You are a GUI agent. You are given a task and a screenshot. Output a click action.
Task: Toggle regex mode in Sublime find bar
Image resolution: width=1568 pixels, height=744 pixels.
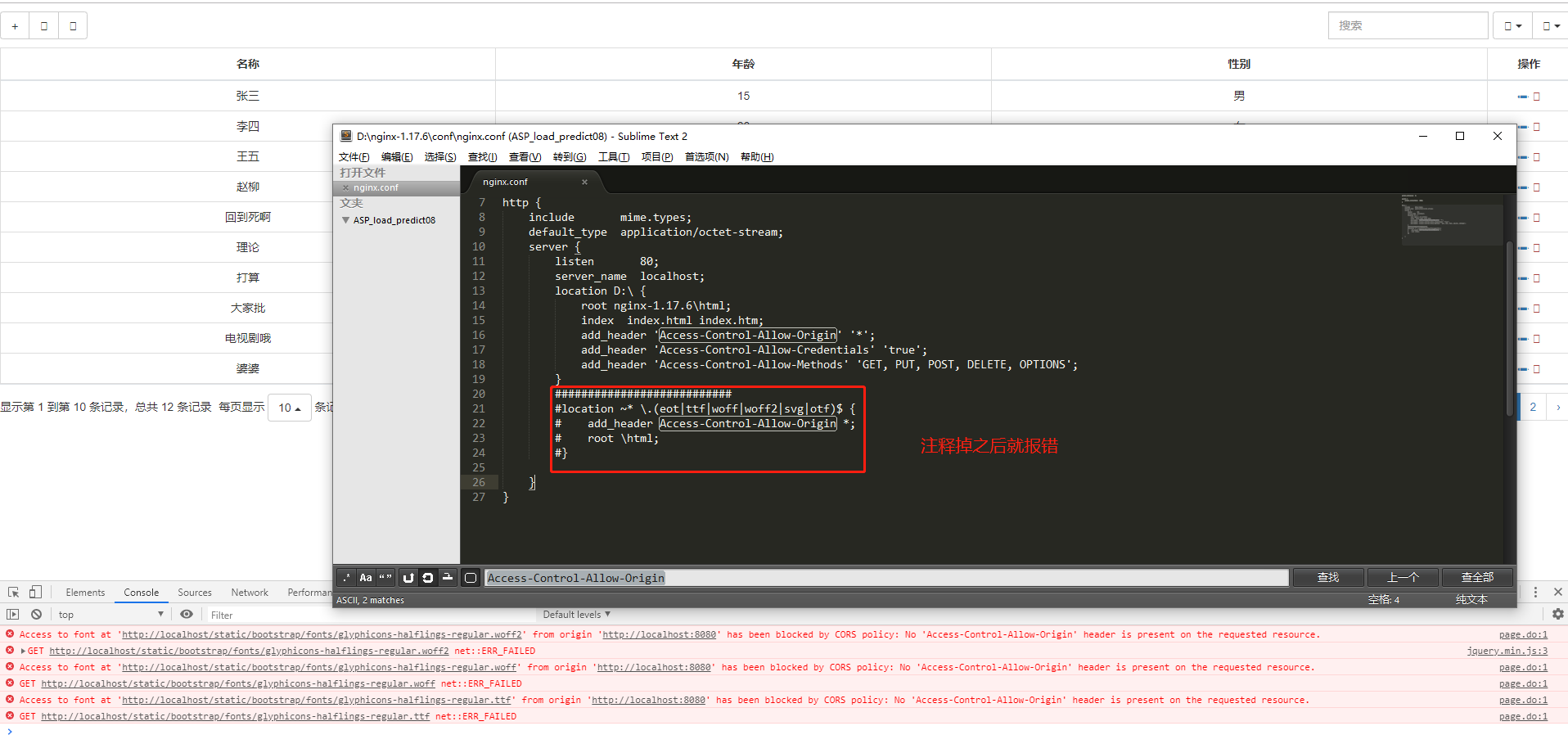pyautogui.click(x=346, y=577)
